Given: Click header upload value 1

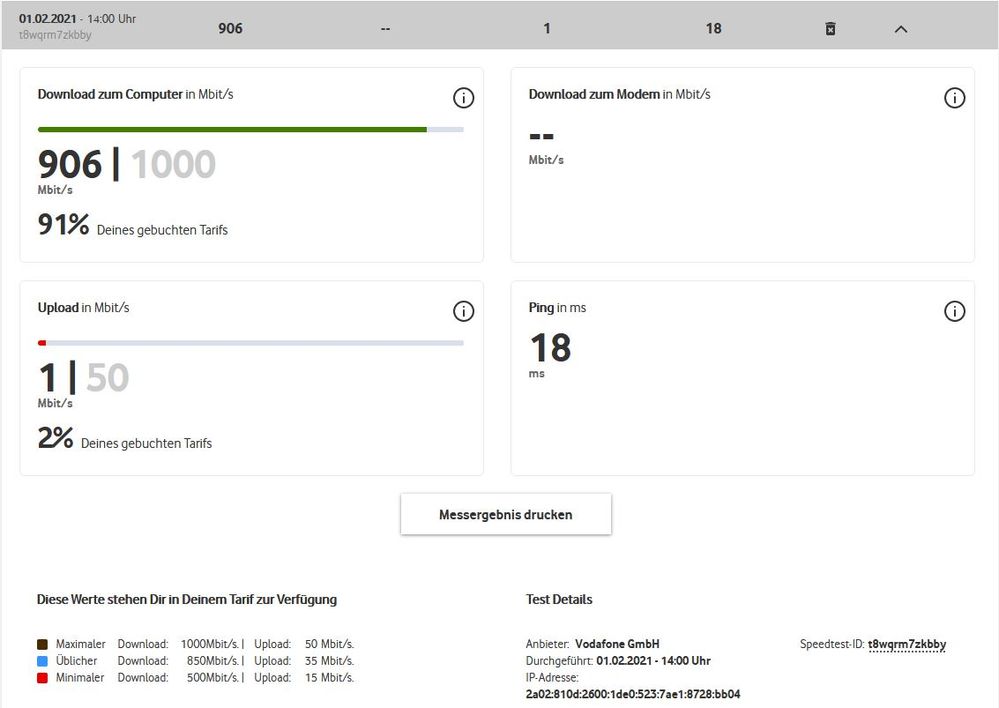Looking at the screenshot, I should coord(547,29).
